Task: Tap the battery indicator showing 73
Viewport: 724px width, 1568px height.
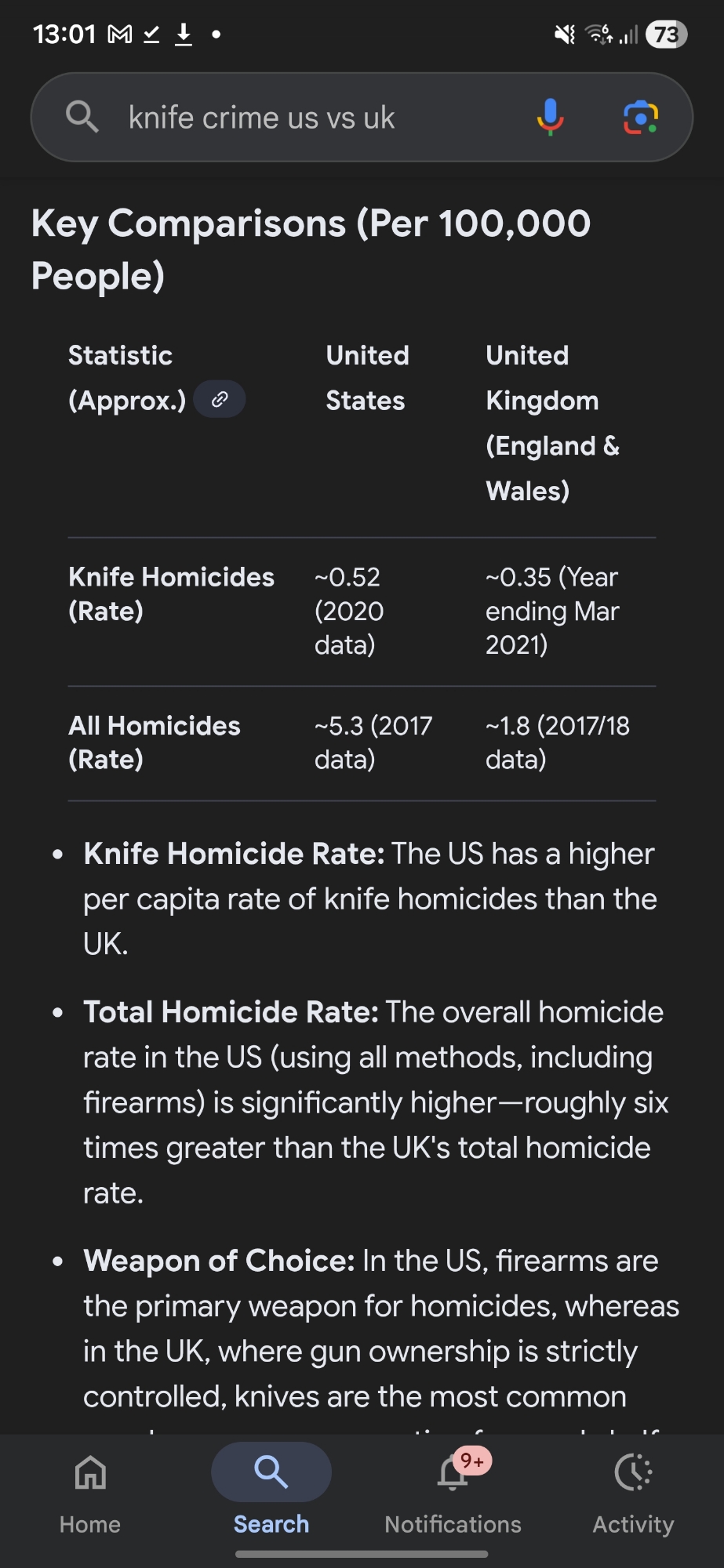Action: pos(666,34)
